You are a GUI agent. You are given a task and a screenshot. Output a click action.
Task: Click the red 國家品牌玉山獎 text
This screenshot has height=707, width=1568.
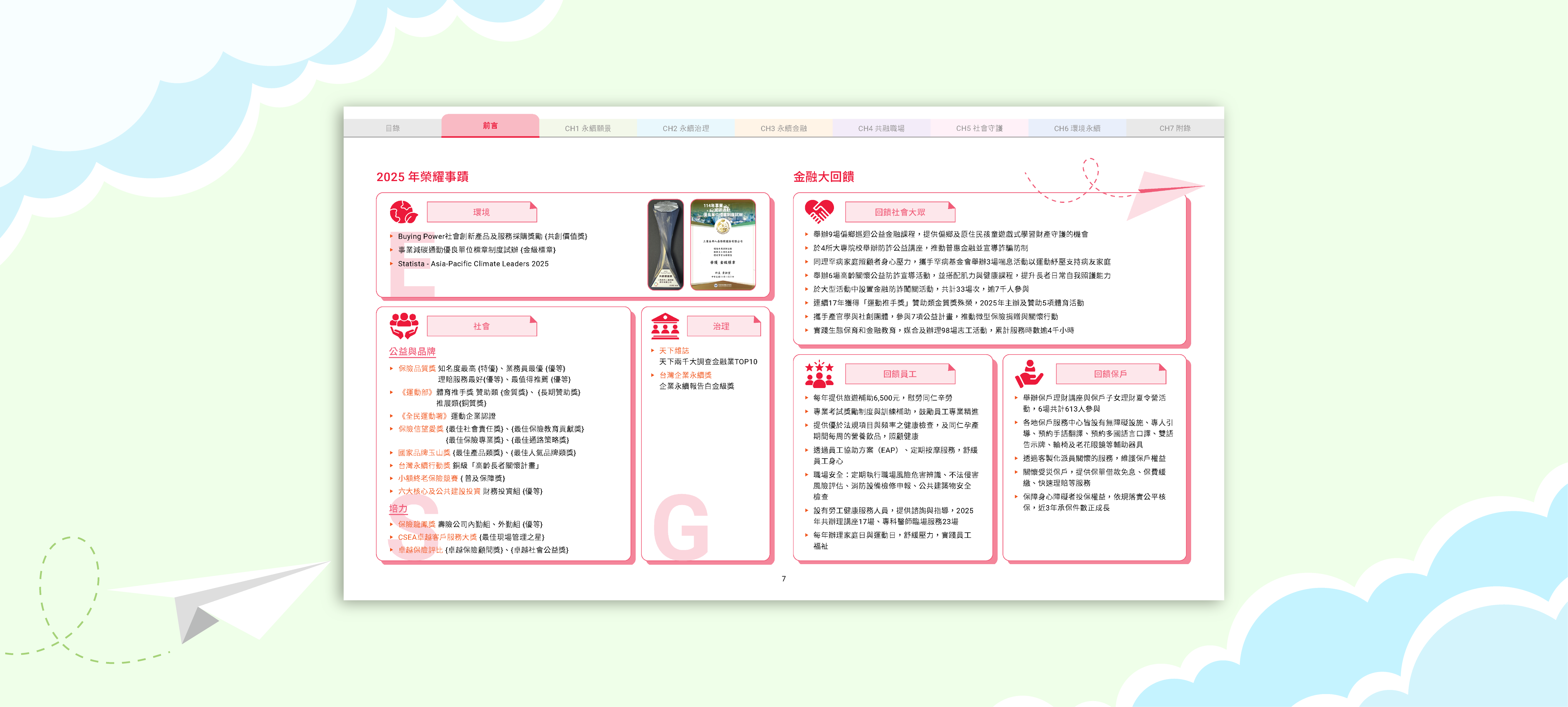424,452
